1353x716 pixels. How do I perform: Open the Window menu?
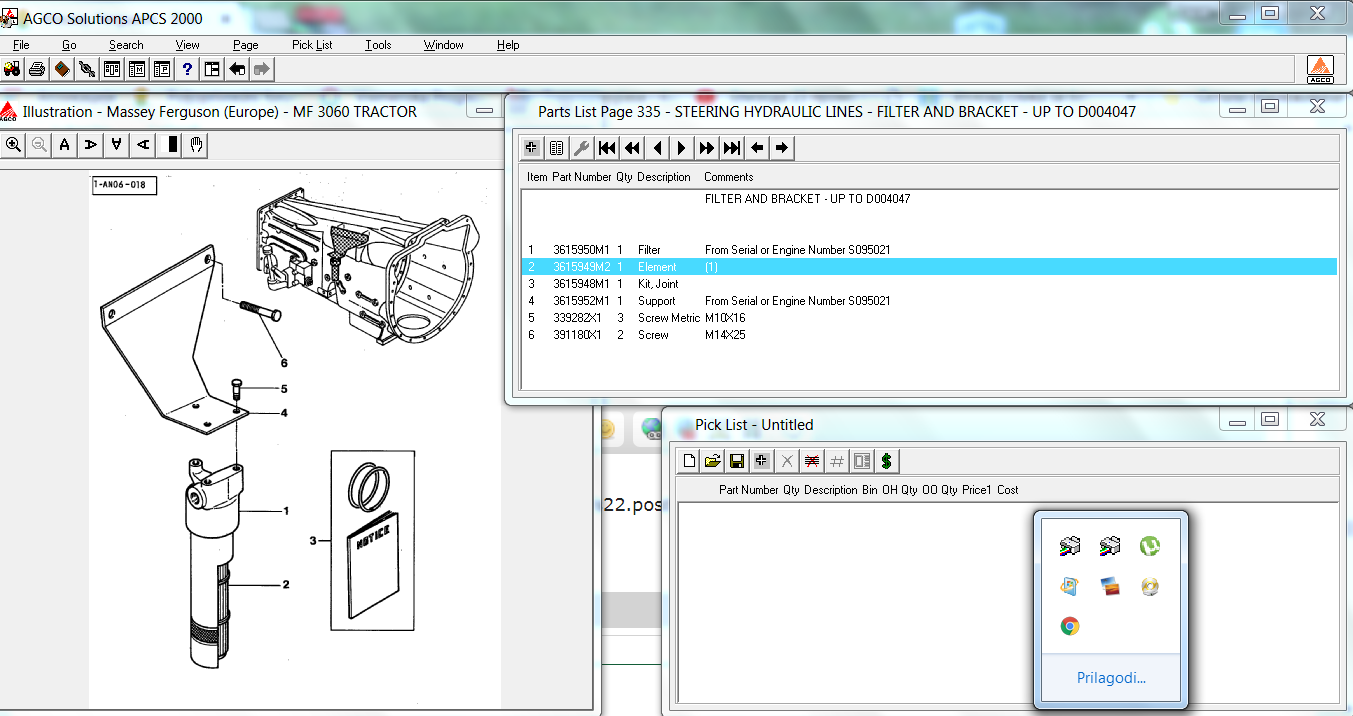click(443, 45)
